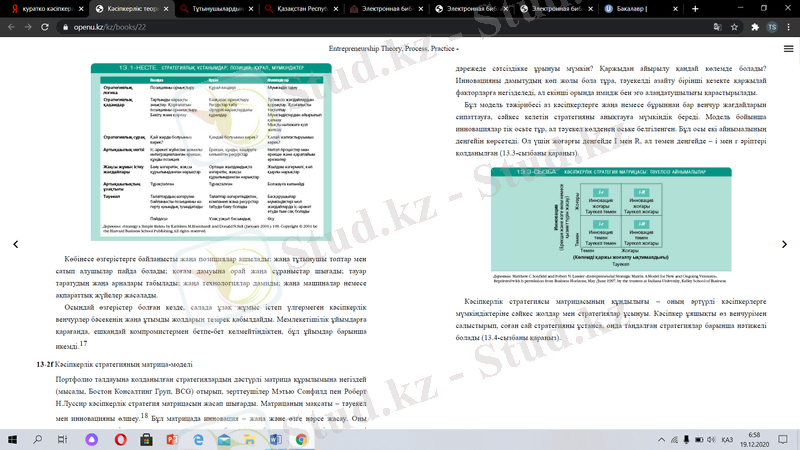The image size is (800, 450).
Task: Open Microsoft Store from taskbar
Action: 146,439
